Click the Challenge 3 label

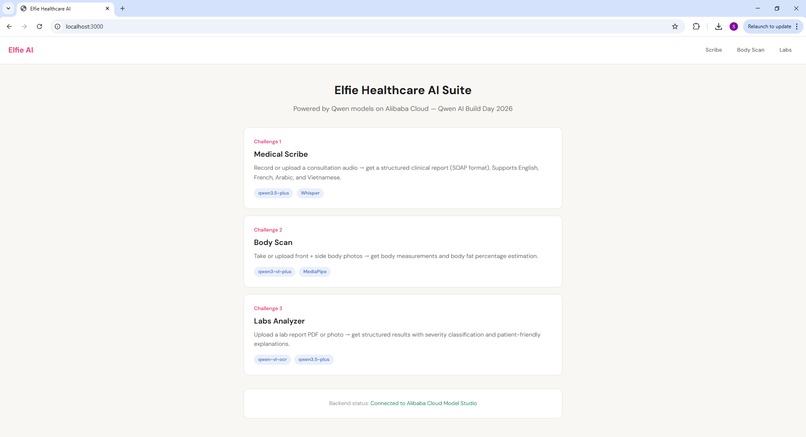[268, 308]
